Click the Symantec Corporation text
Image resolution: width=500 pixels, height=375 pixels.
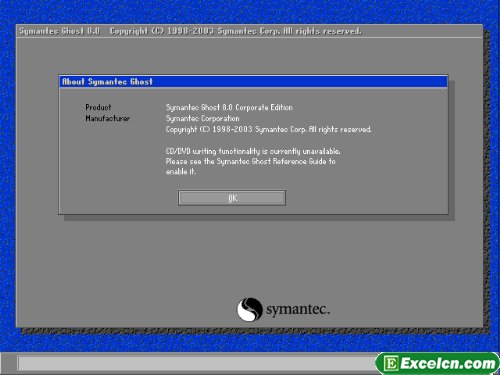202,118
